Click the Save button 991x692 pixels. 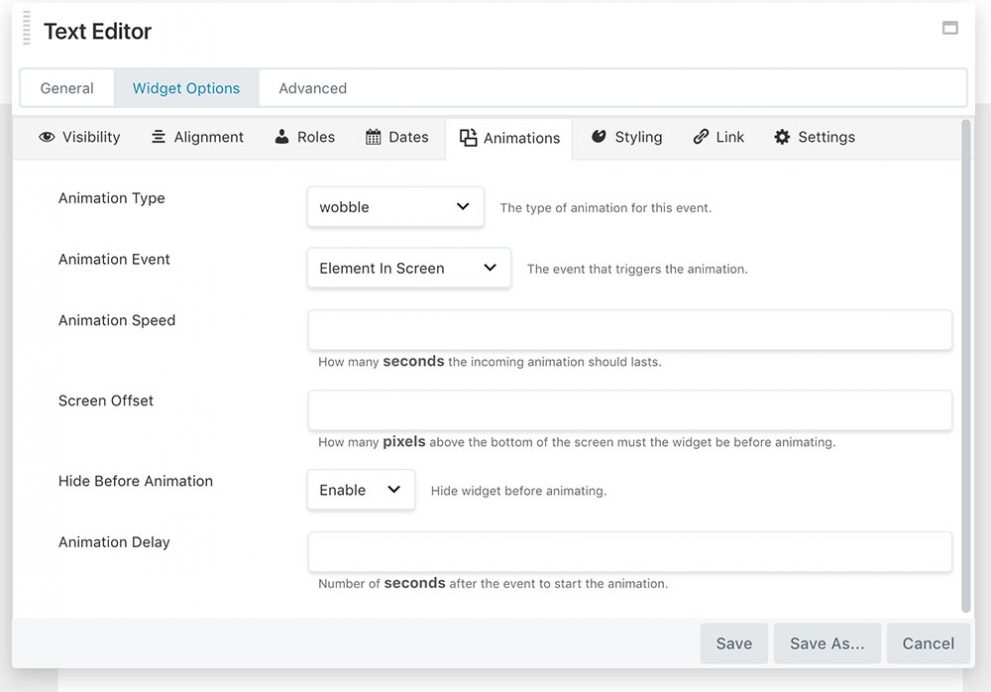(x=734, y=643)
